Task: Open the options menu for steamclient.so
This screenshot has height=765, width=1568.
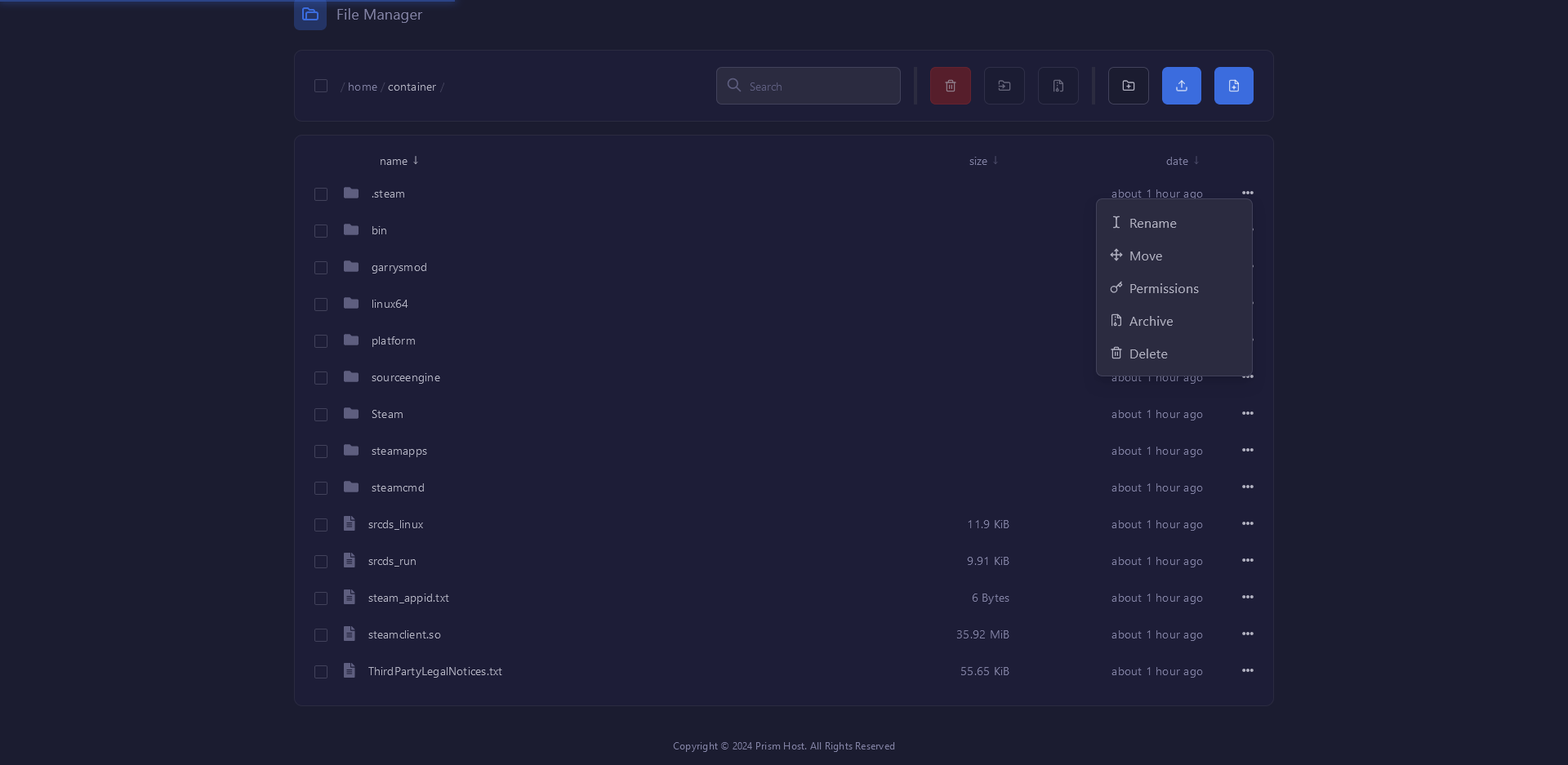Action: (x=1247, y=634)
